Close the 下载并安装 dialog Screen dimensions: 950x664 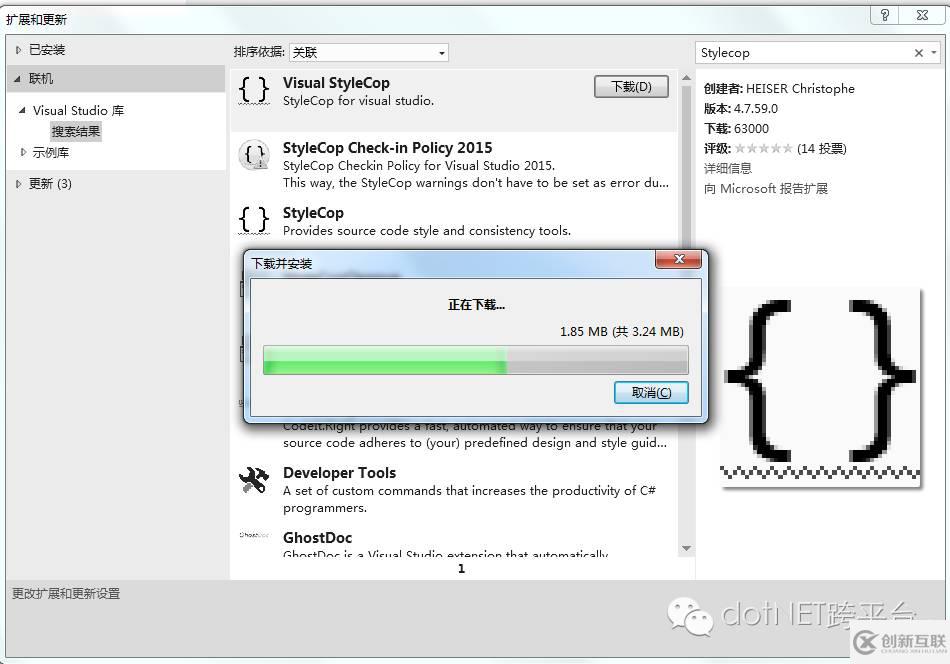(679, 259)
